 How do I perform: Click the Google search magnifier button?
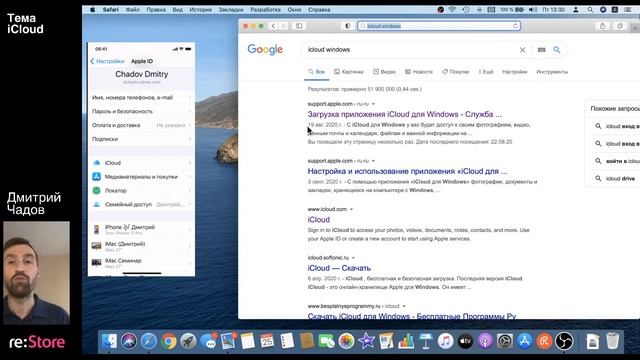(557, 50)
